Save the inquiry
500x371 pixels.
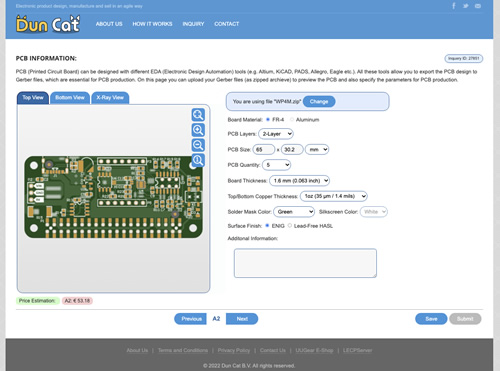pos(431,319)
